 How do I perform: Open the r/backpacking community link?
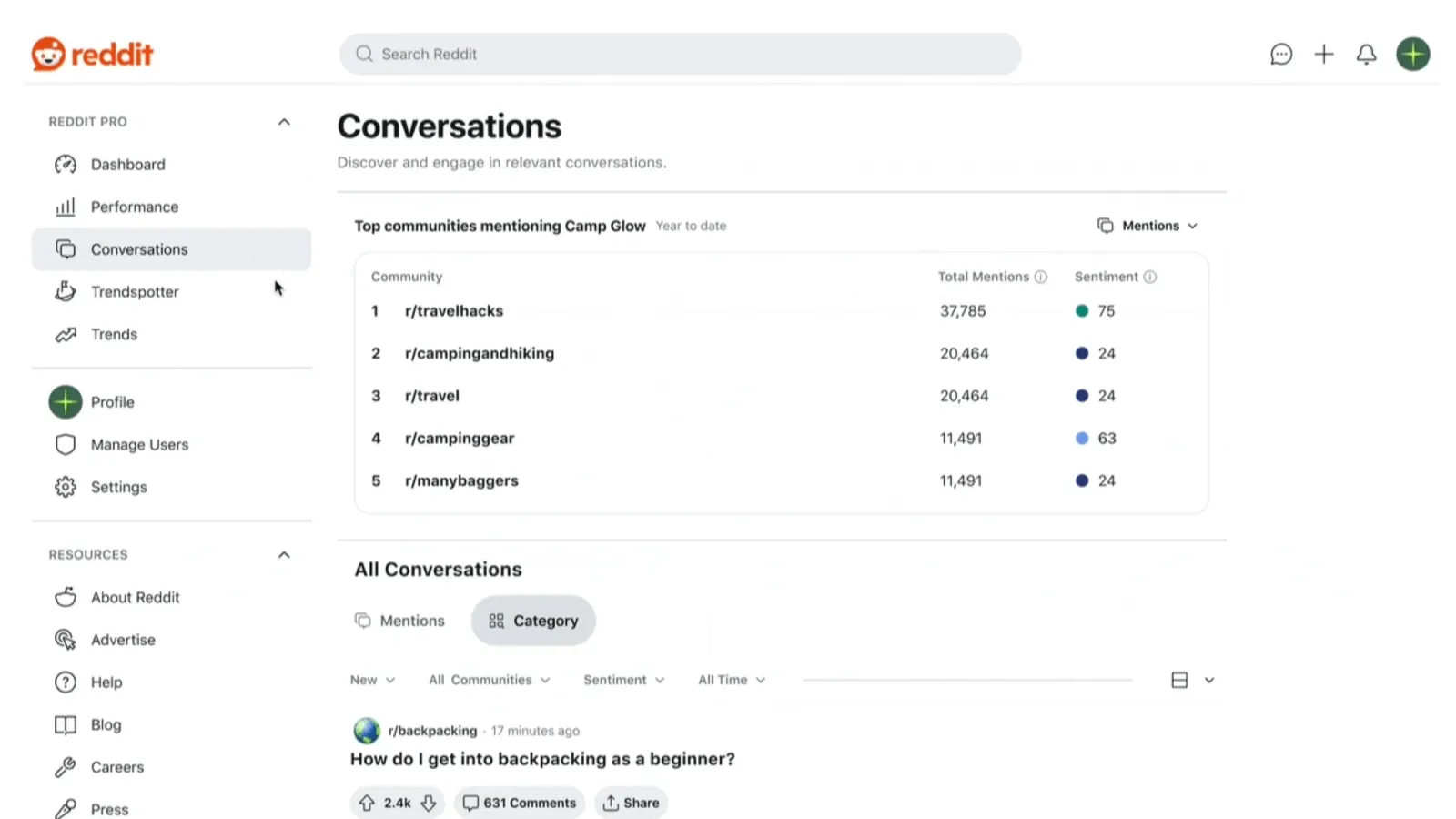click(x=432, y=731)
